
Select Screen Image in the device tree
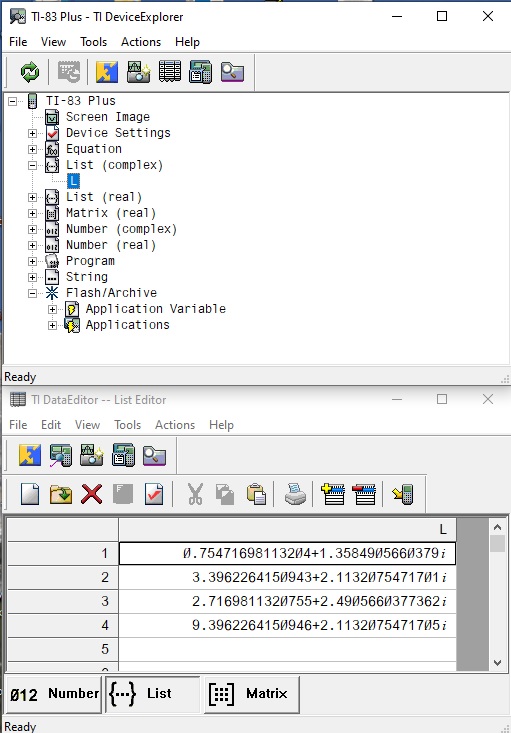coord(108,117)
